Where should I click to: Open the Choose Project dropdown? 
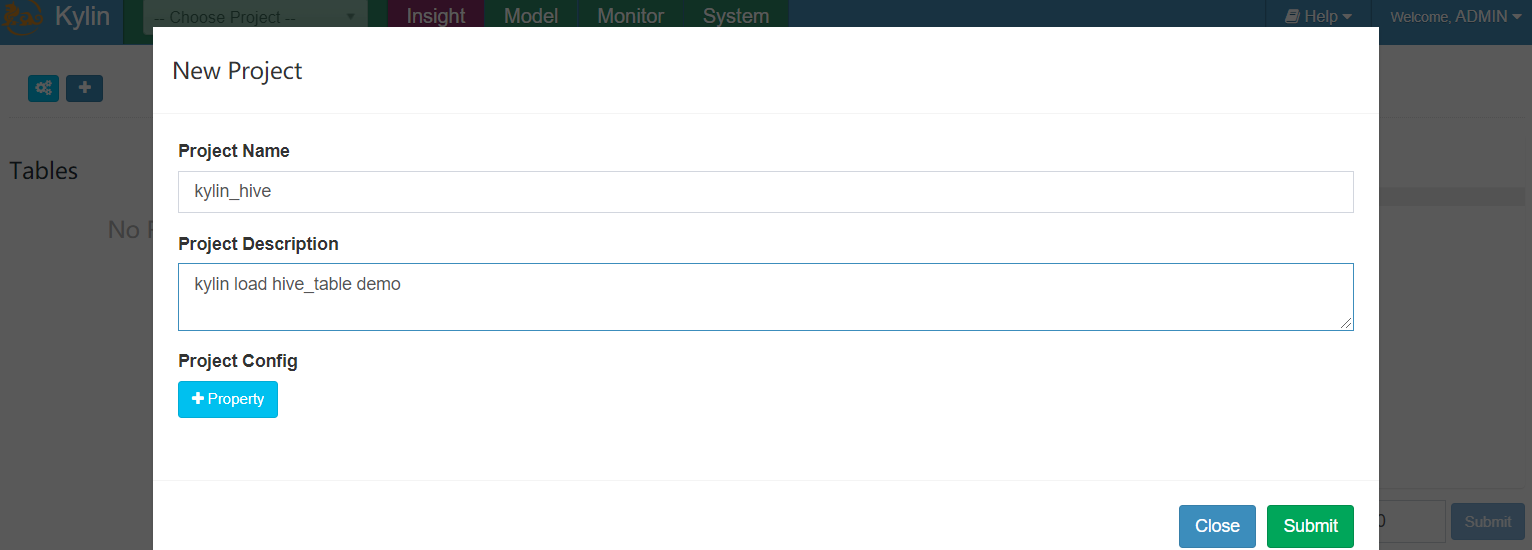tap(255, 17)
